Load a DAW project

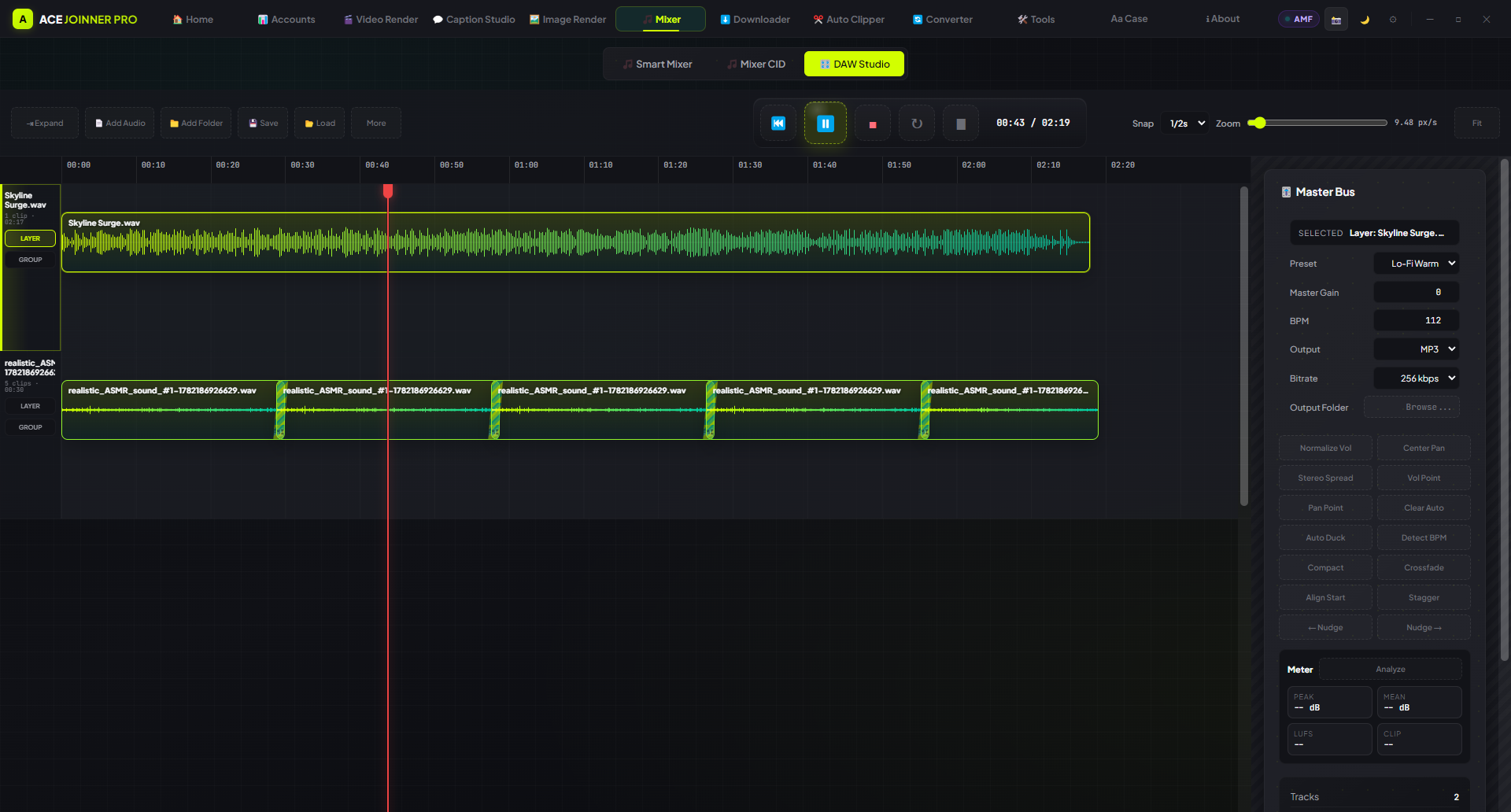coord(320,124)
